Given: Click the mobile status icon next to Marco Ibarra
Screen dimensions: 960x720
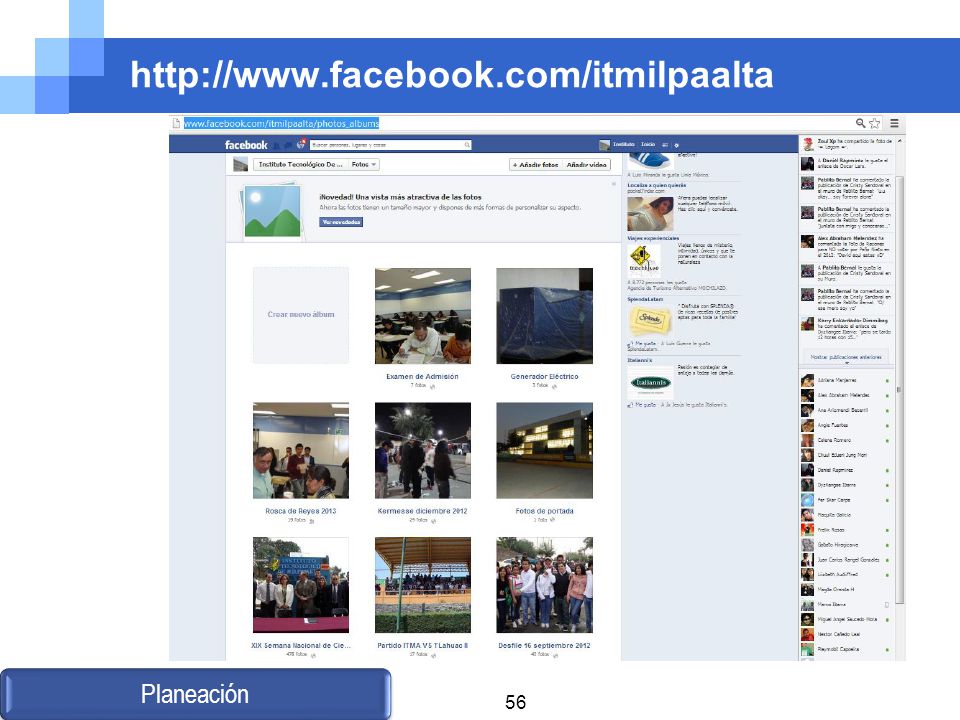Looking at the screenshot, I should point(887,605).
